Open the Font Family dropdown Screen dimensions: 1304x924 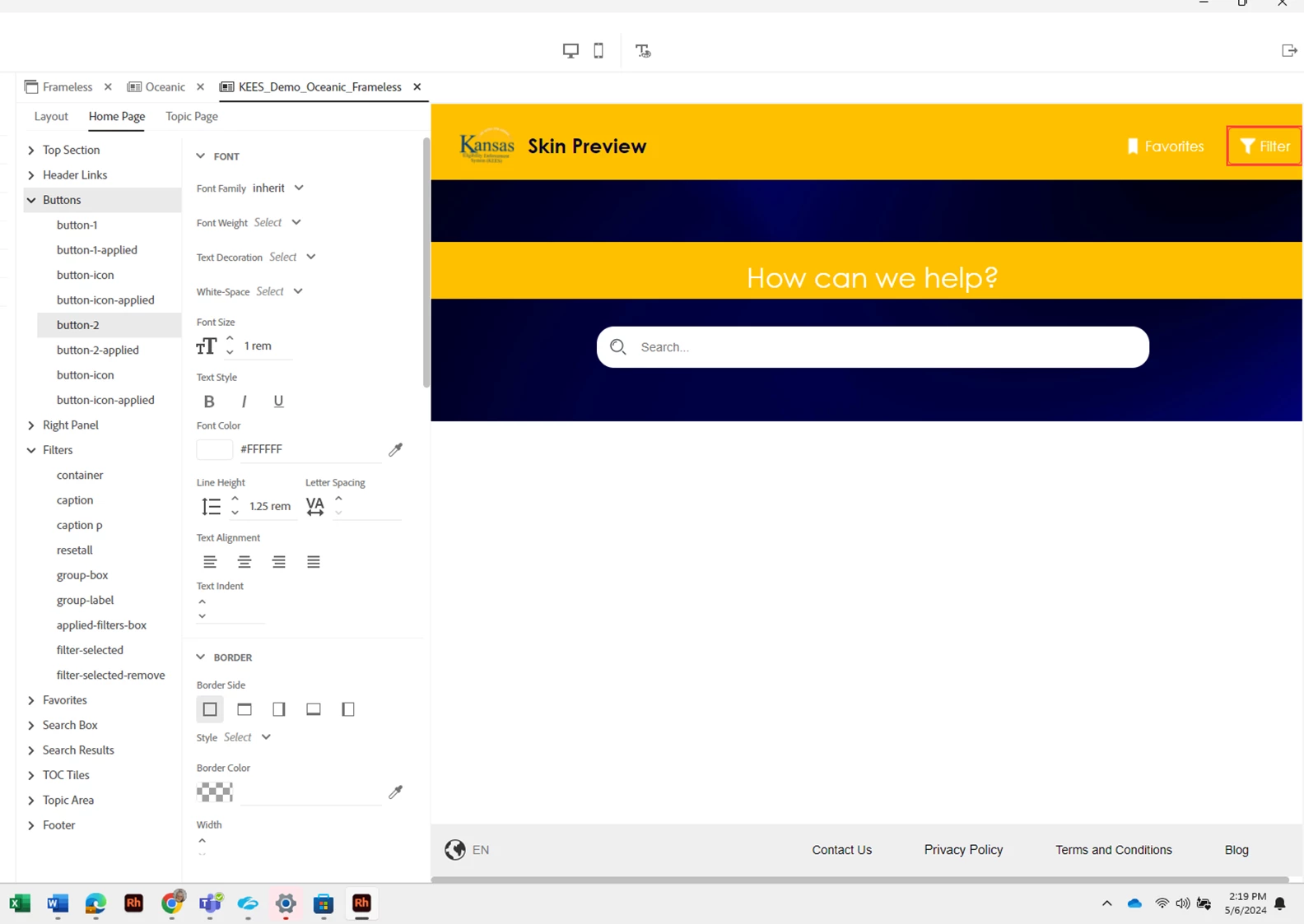278,188
